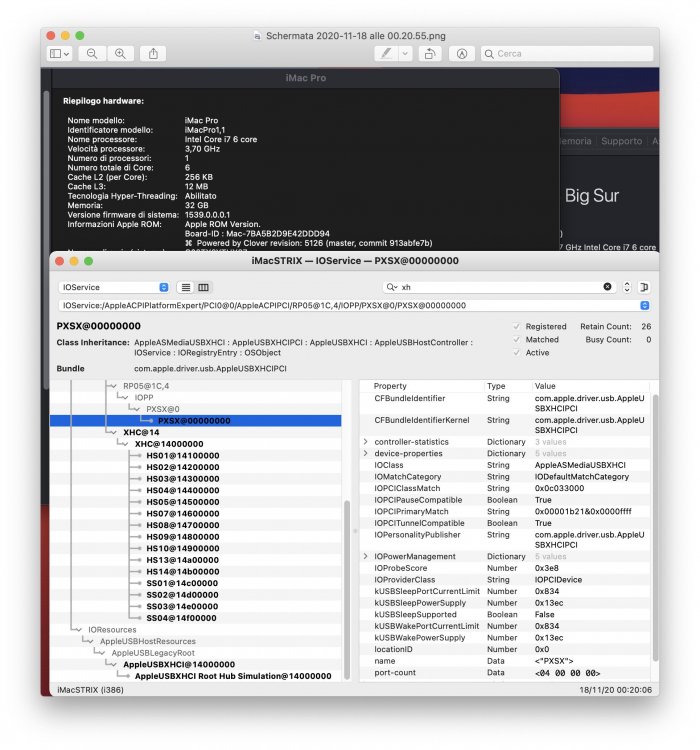Switch to column browser view
This screenshot has height=750, width=700.
coord(203,287)
